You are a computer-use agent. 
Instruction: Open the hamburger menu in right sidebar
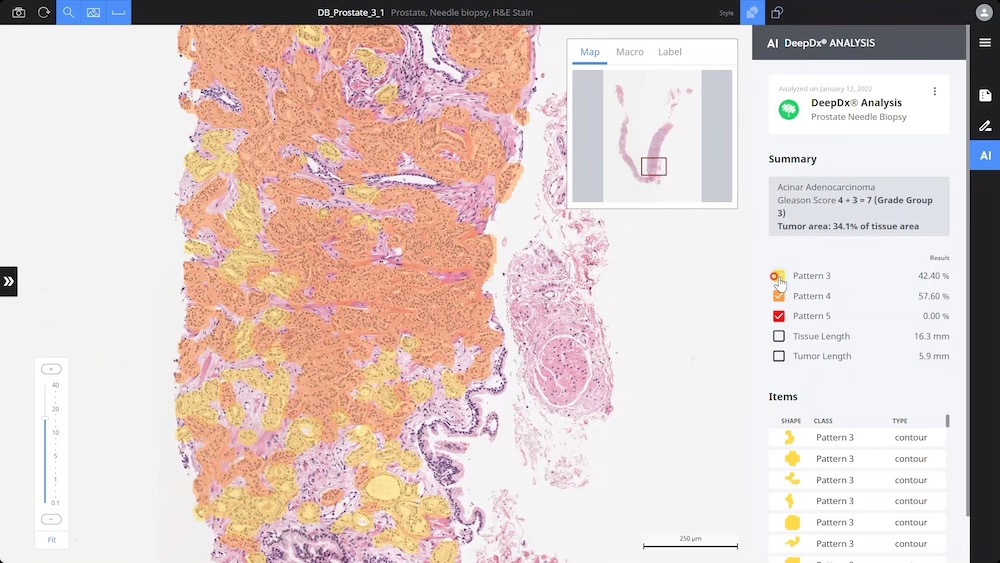click(x=985, y=43)
